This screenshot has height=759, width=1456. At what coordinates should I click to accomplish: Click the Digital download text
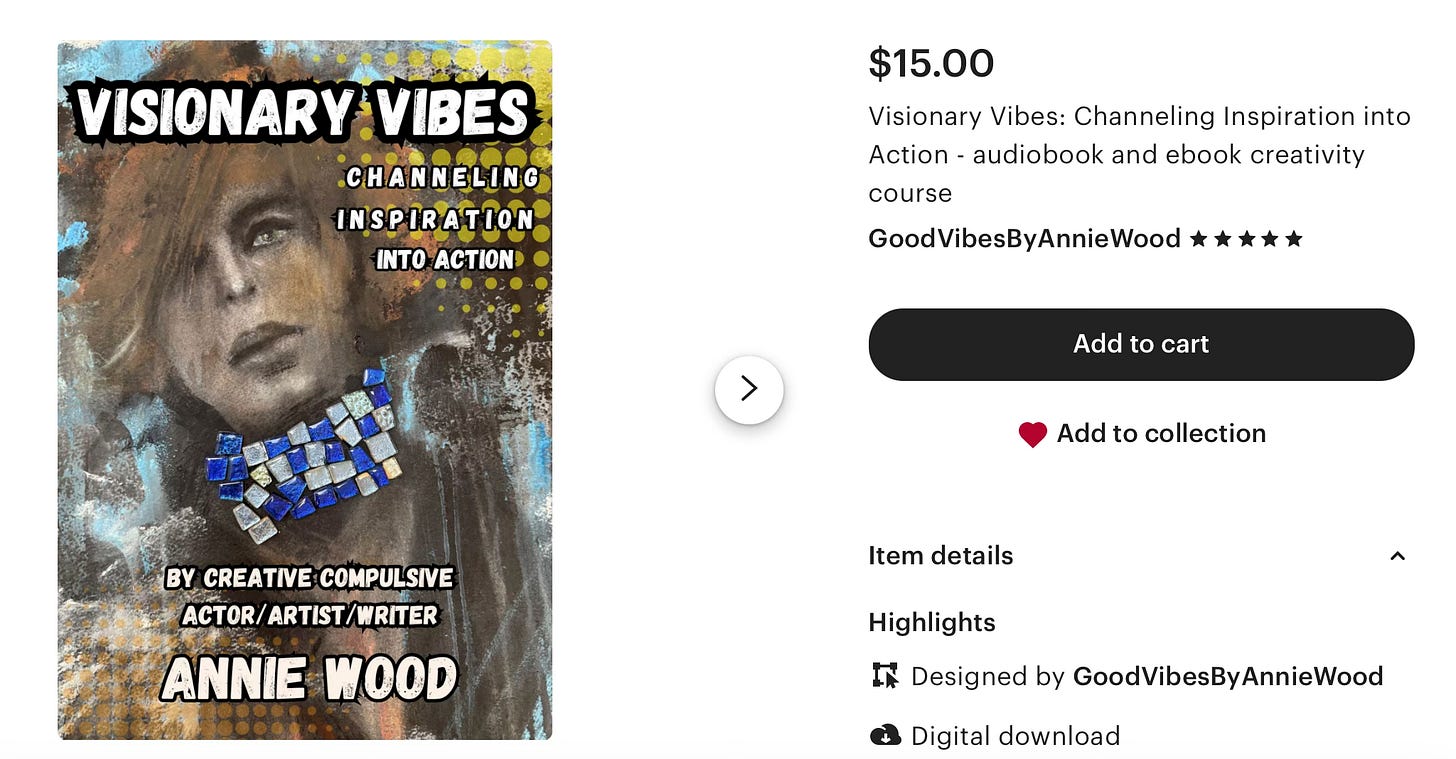(x=1015, y=736)
